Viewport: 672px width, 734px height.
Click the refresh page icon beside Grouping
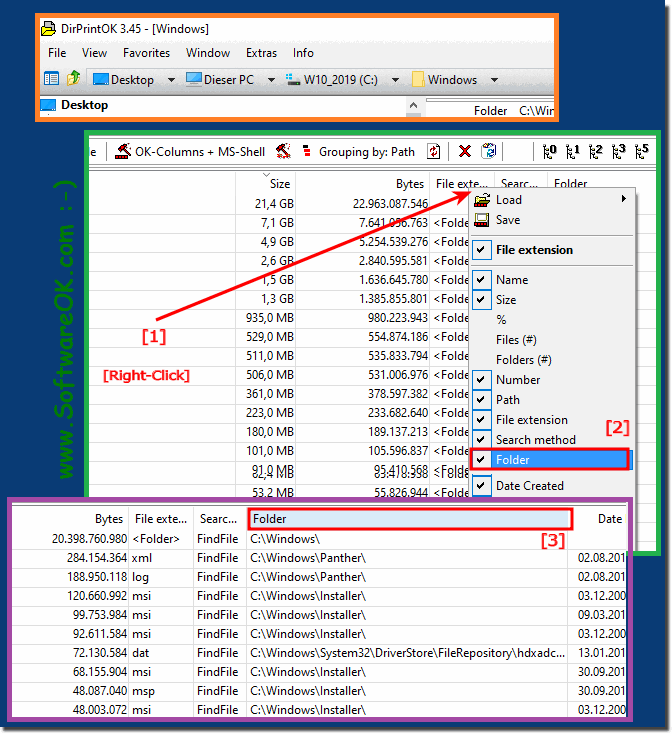pyautogui.click(x=434, y=151)
